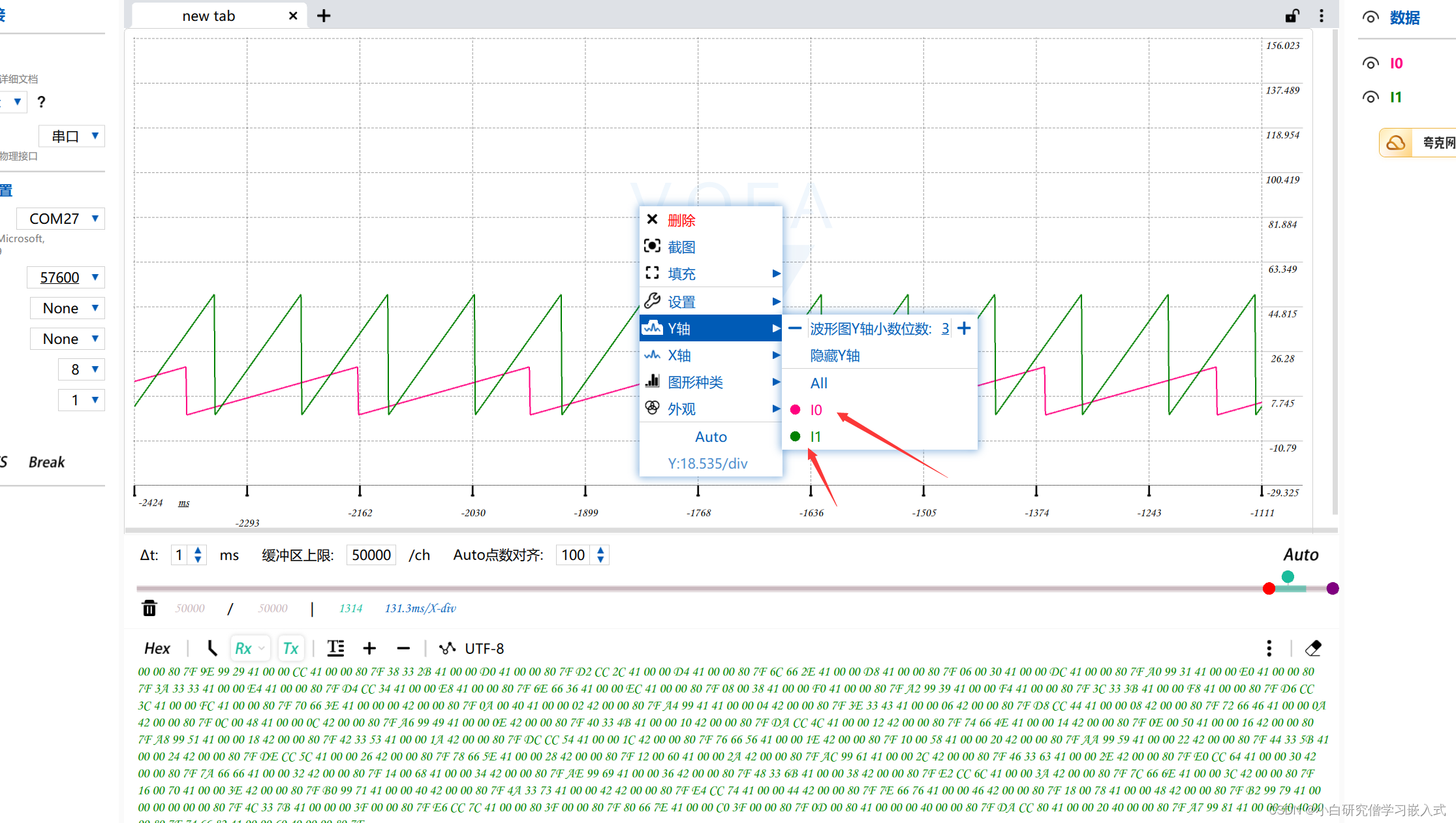Toggle visibility eye for channel I0
Screen dimensions: 1456x823
tap(1371, 63)
